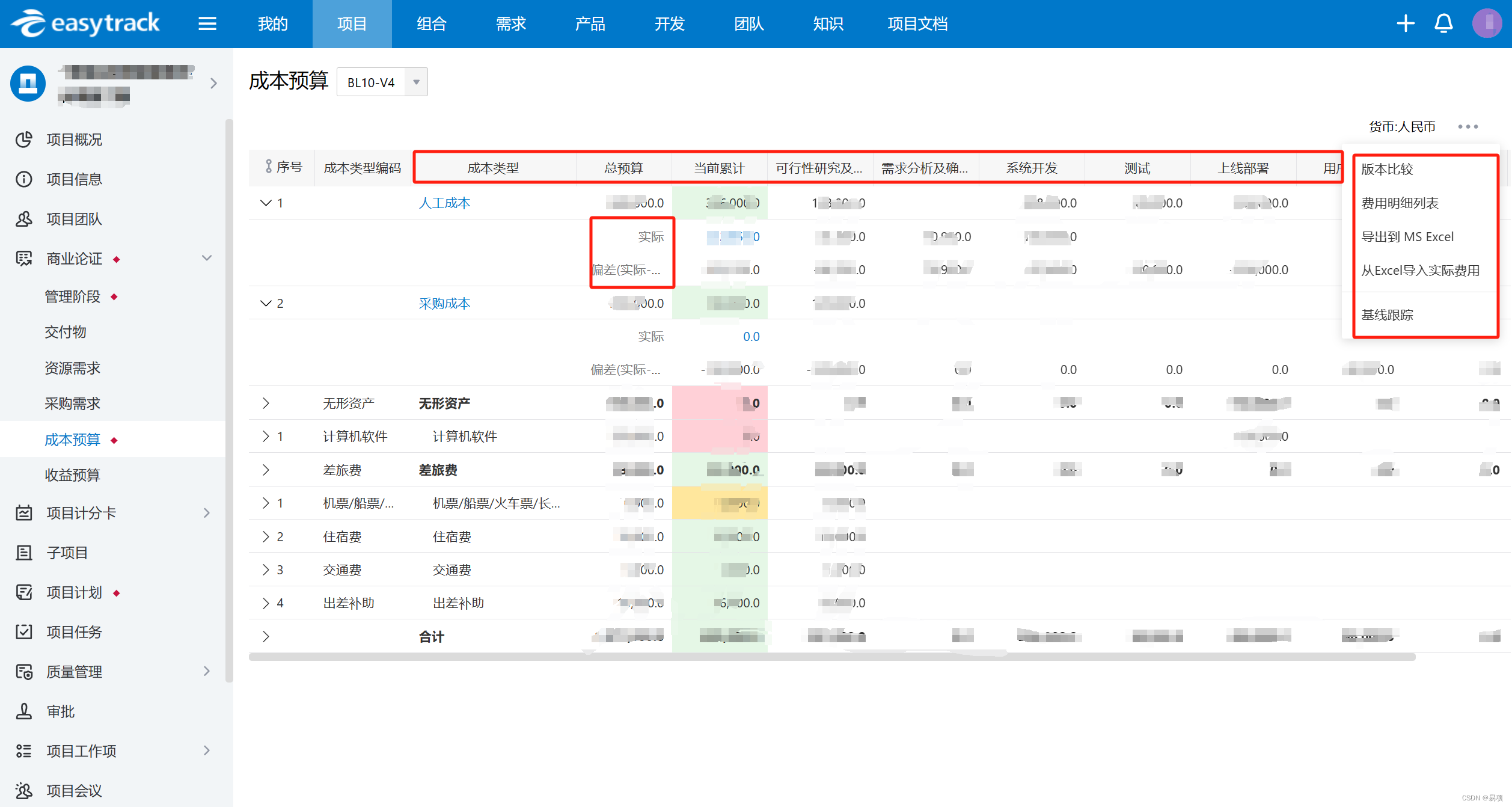Go to 采购需求 in sidebar
Image resolution: width=1512 pixels, height=807 pixels.
pos(73,404)
